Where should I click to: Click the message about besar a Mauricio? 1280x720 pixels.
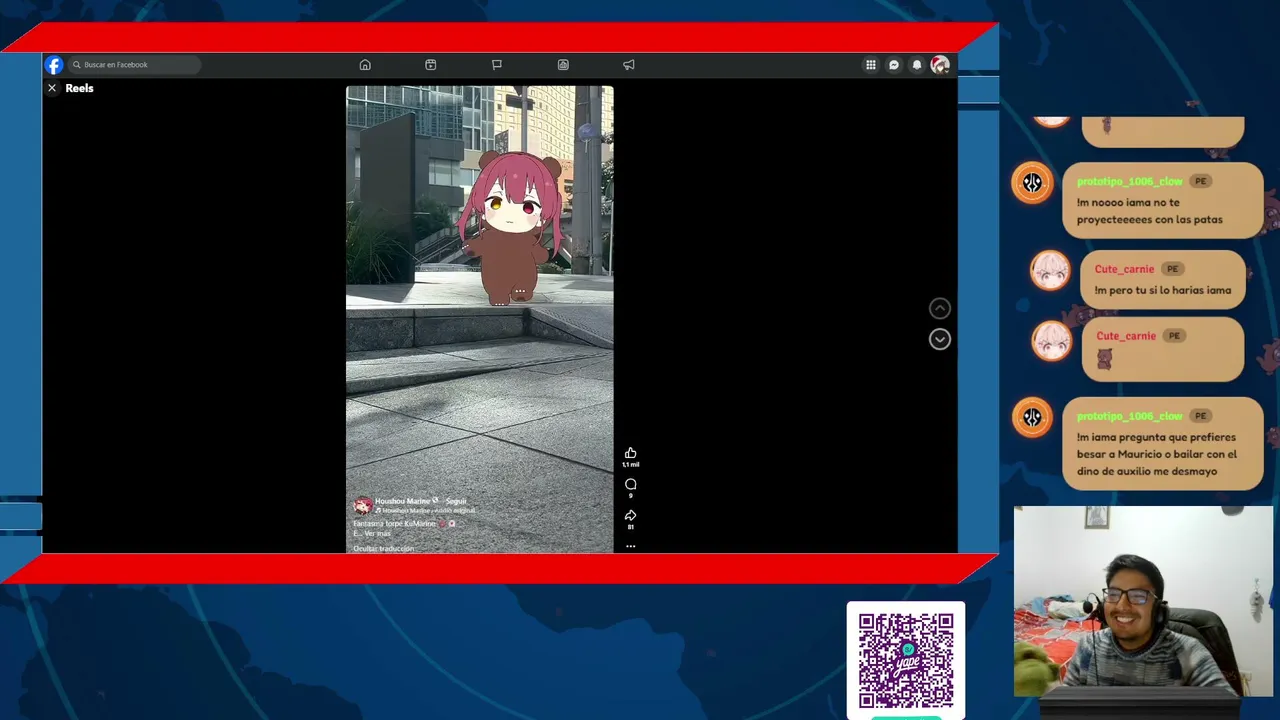(1157, 454)
